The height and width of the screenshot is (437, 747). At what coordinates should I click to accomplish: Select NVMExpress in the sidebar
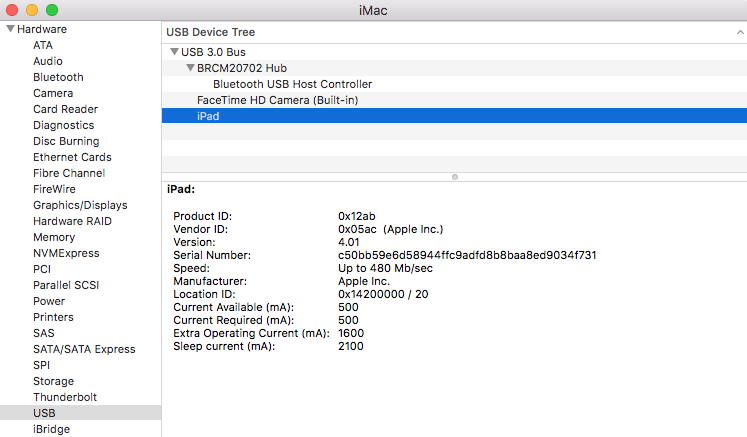point(66,253)
